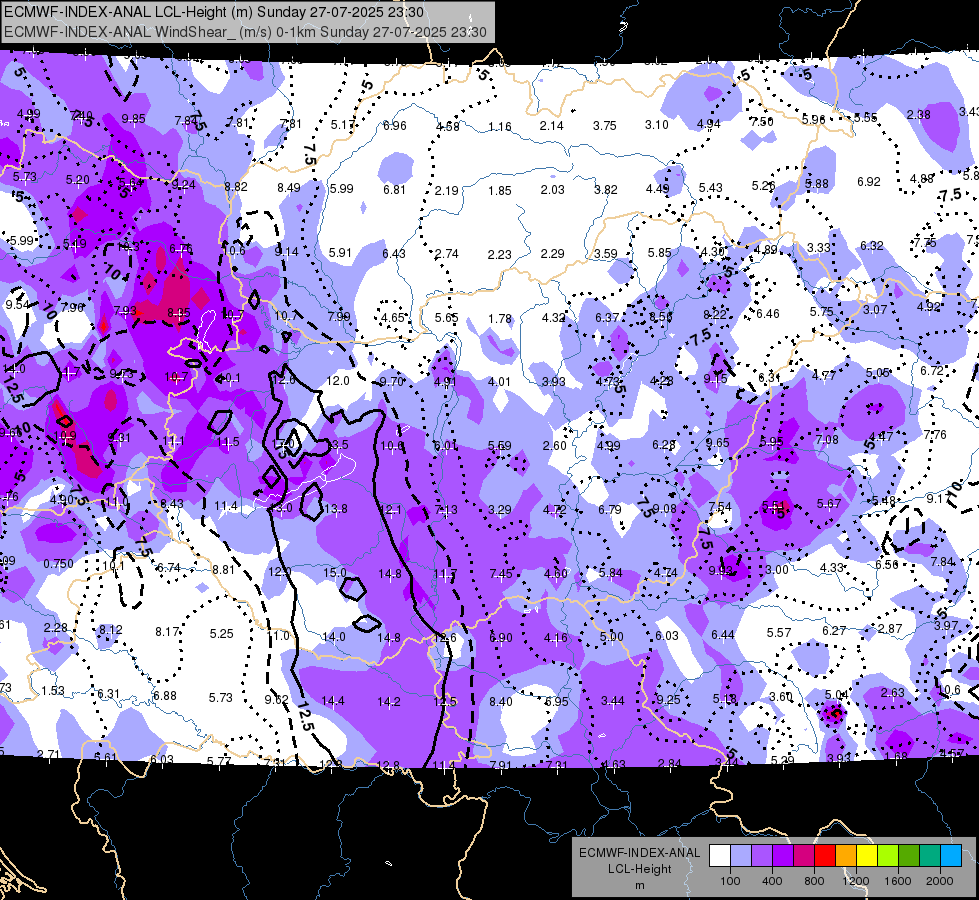Select the light lavender legend swatch
The height and width of the screenshot is (900, 979).
[x=741, y=856]
